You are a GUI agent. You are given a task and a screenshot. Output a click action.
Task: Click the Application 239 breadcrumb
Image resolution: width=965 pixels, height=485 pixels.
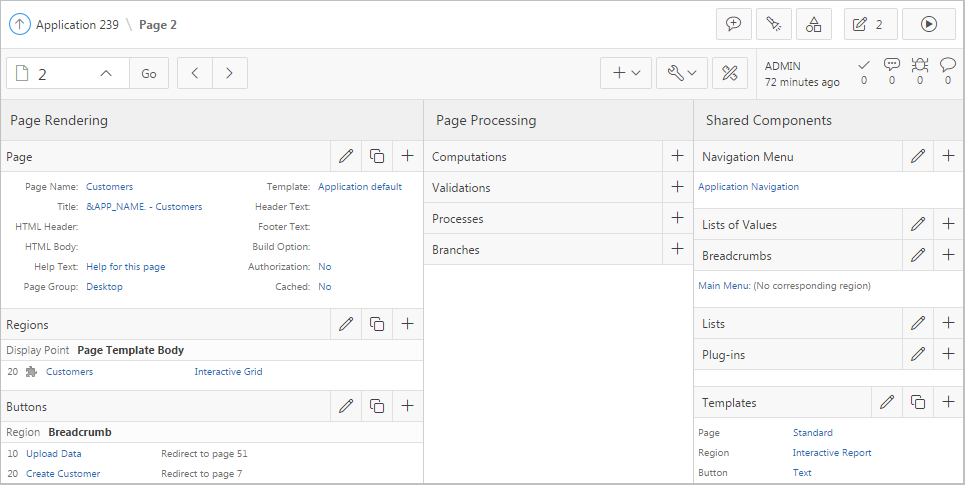[77, 25]
